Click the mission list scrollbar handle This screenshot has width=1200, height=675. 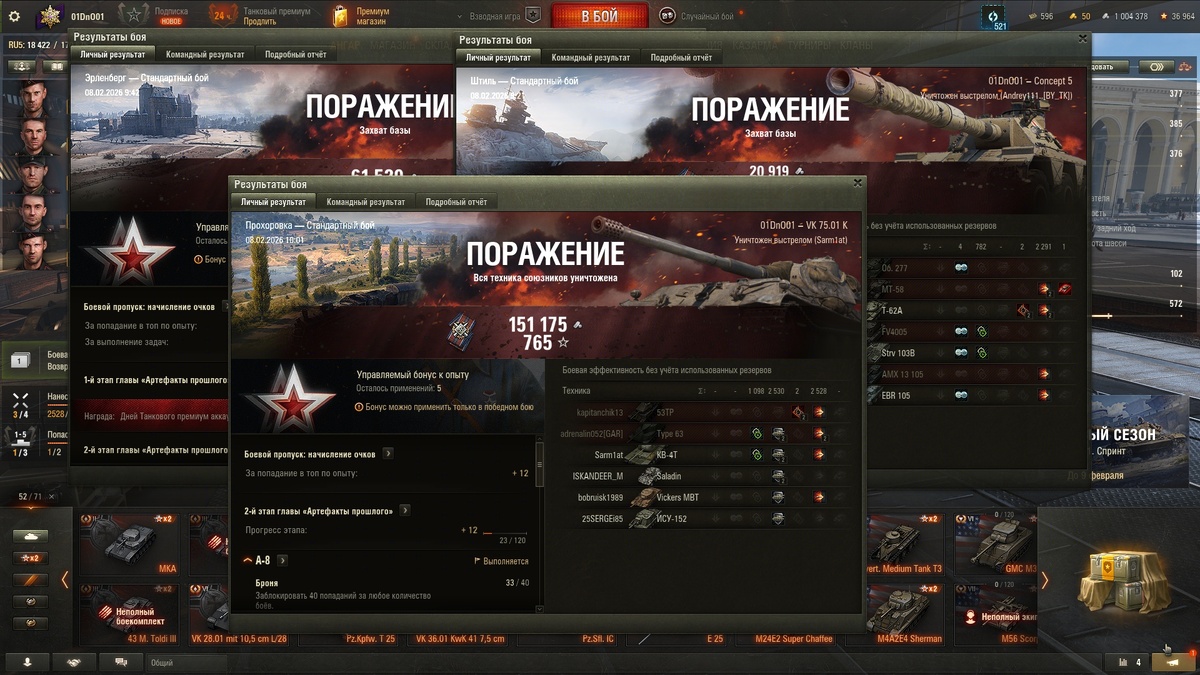click(541, 464)
